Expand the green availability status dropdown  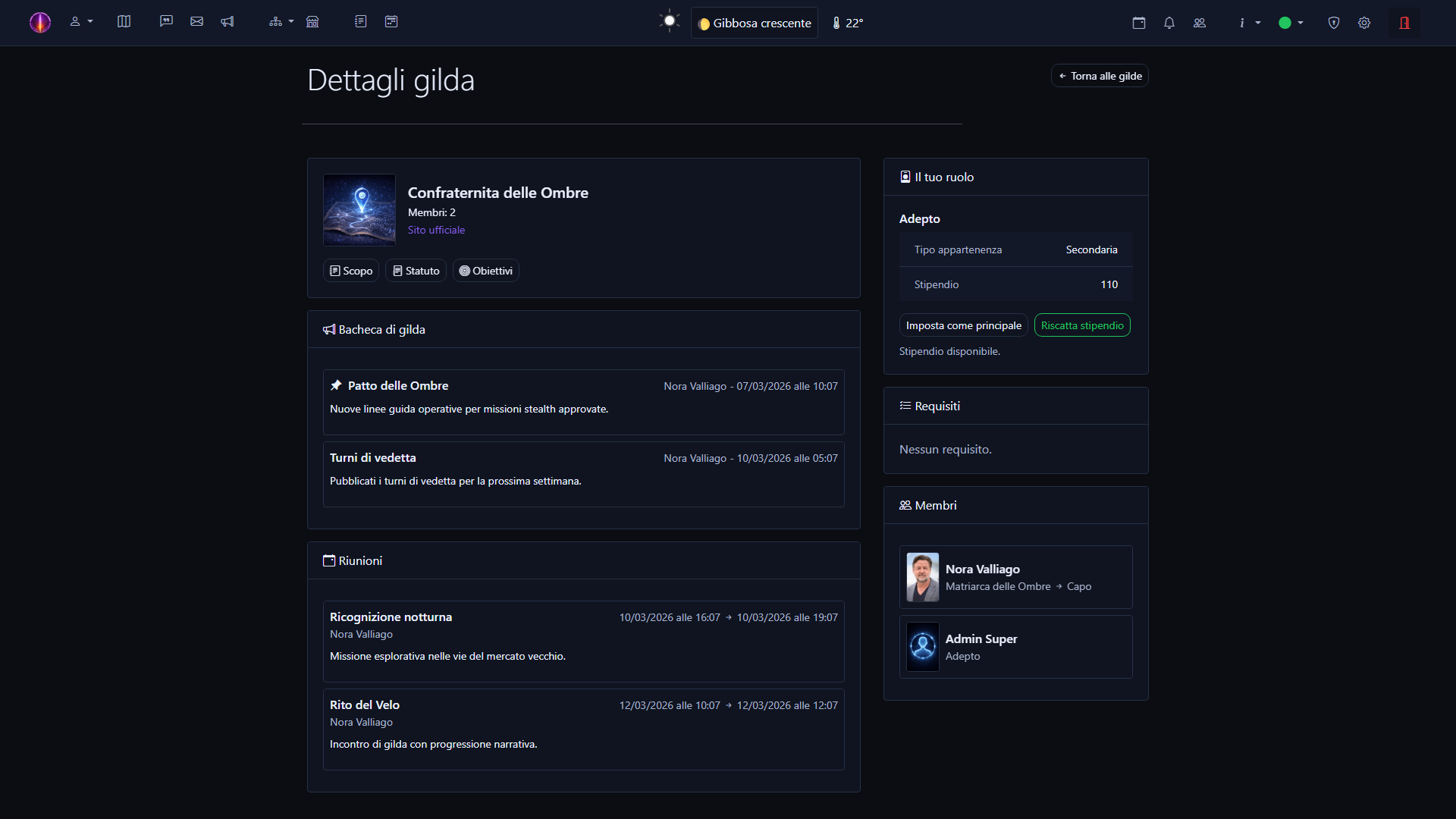tap(1291, 23)
